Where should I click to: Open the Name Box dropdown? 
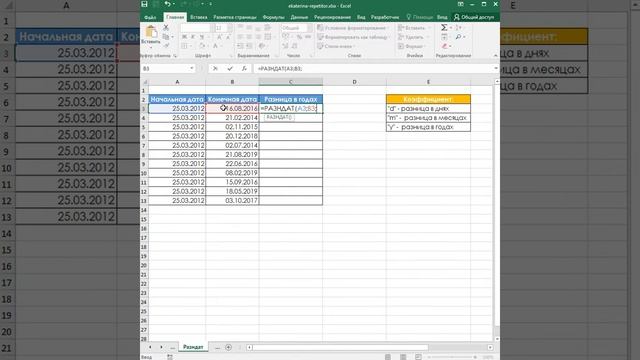192,69
